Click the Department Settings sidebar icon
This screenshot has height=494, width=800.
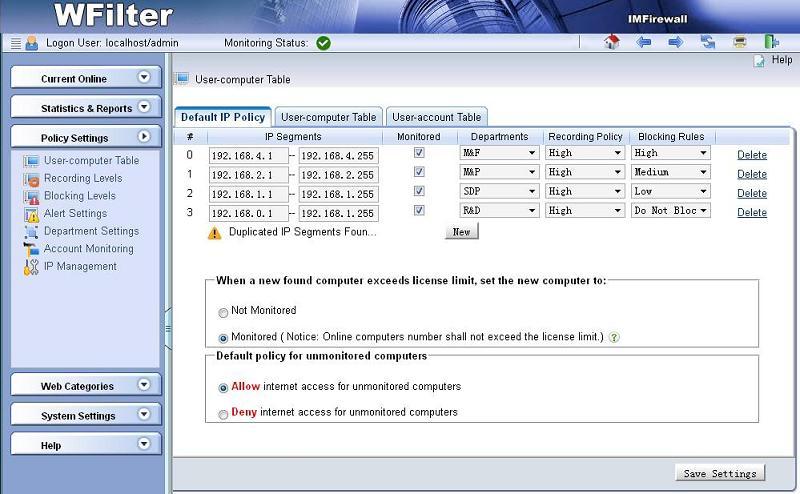pyautogui.click(x=31, y=232)
